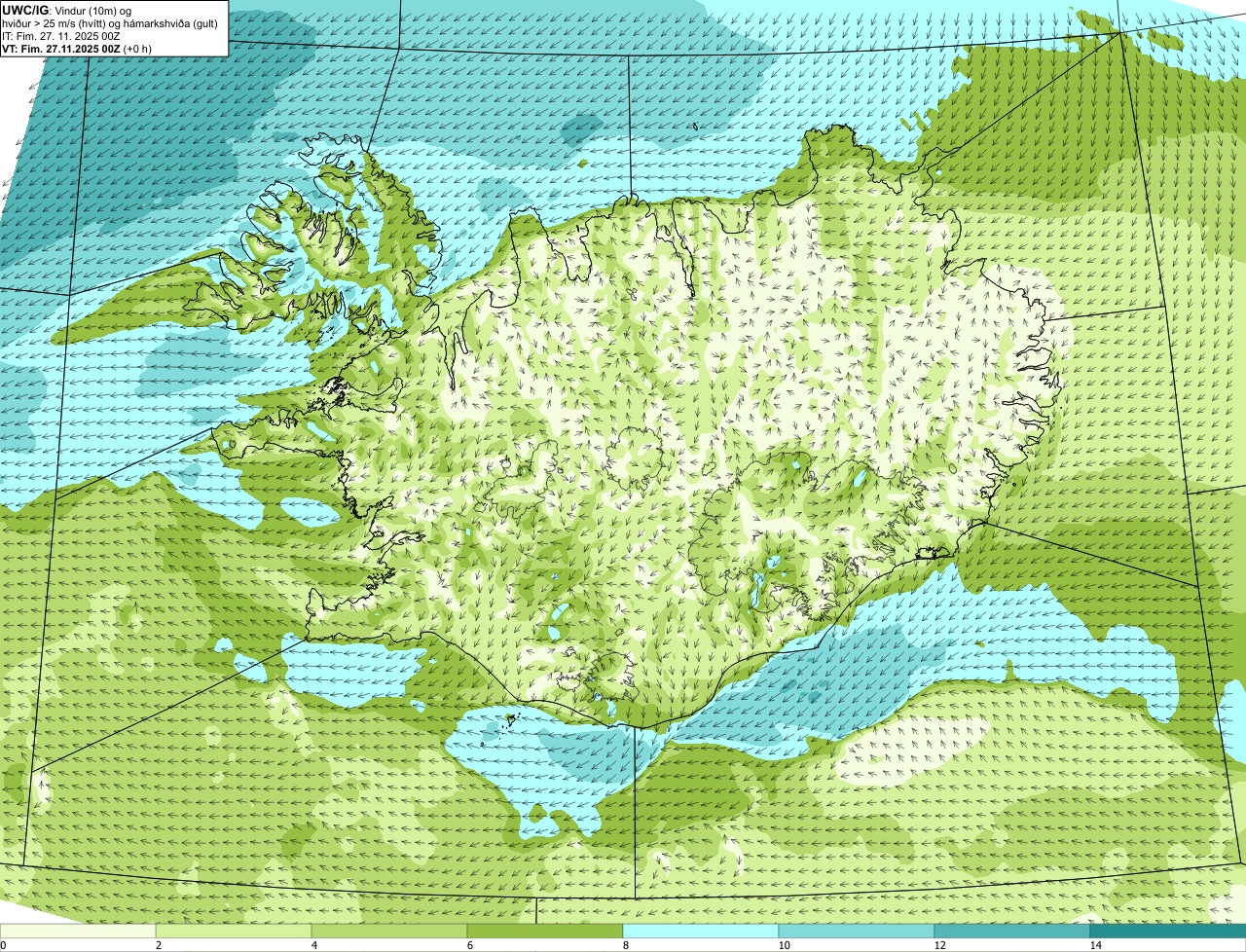The width and height of the screenshot is (1246, 952).
Task: Click the "10" label on the scale
Action: point(784,945)
